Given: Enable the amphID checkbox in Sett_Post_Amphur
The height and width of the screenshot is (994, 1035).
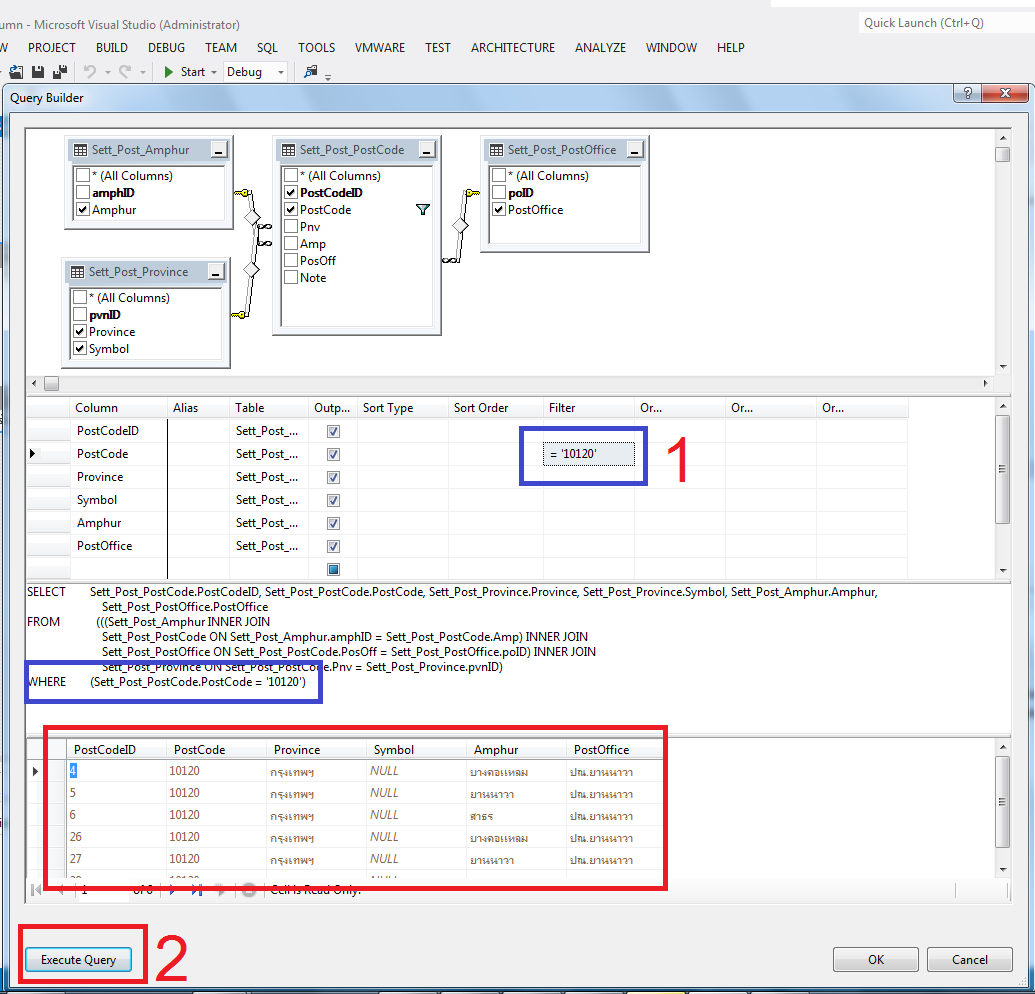Looking at the screenshot, I should click(x=83, y=193).
